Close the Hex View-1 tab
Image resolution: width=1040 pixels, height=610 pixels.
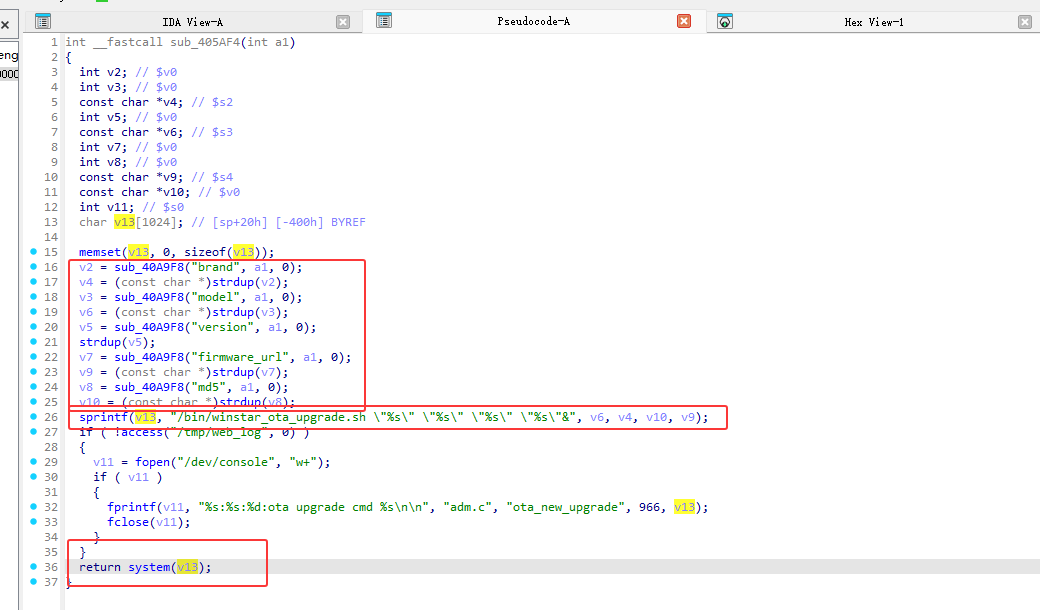tap(1025, 21)
